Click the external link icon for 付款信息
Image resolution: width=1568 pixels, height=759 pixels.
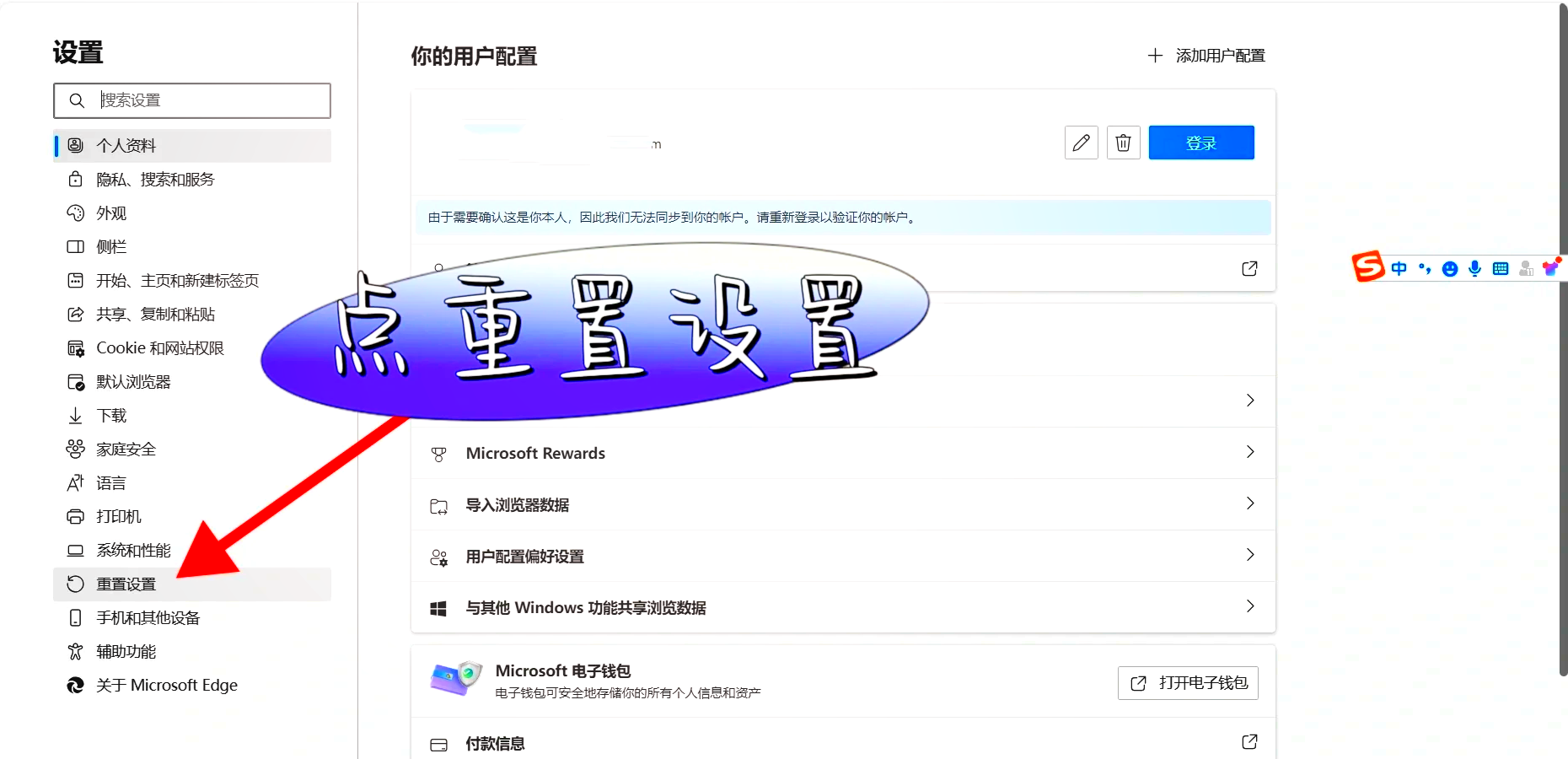[x=1249, y=742]
